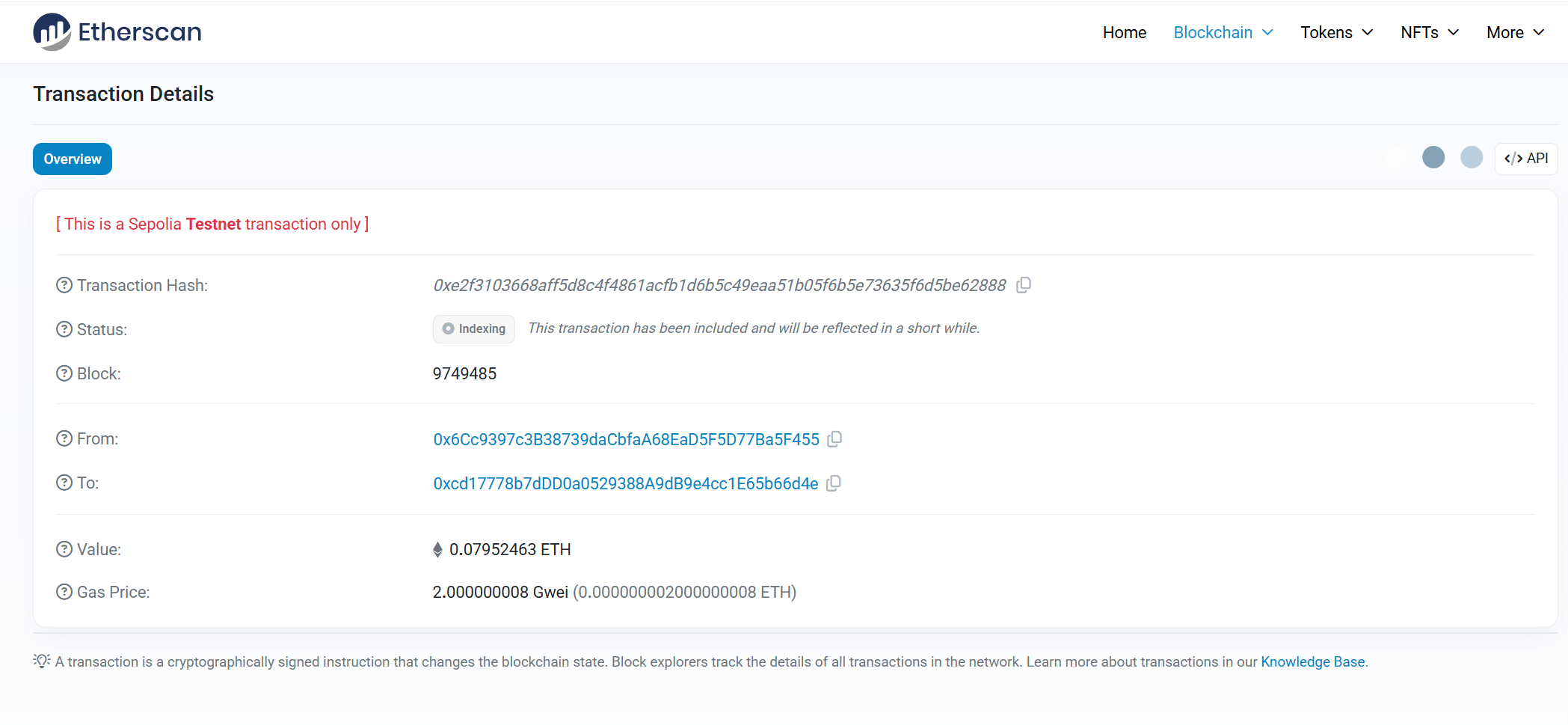Expand the NFTs menu
Screen dimensions: 1568x725
(1430, 32)
